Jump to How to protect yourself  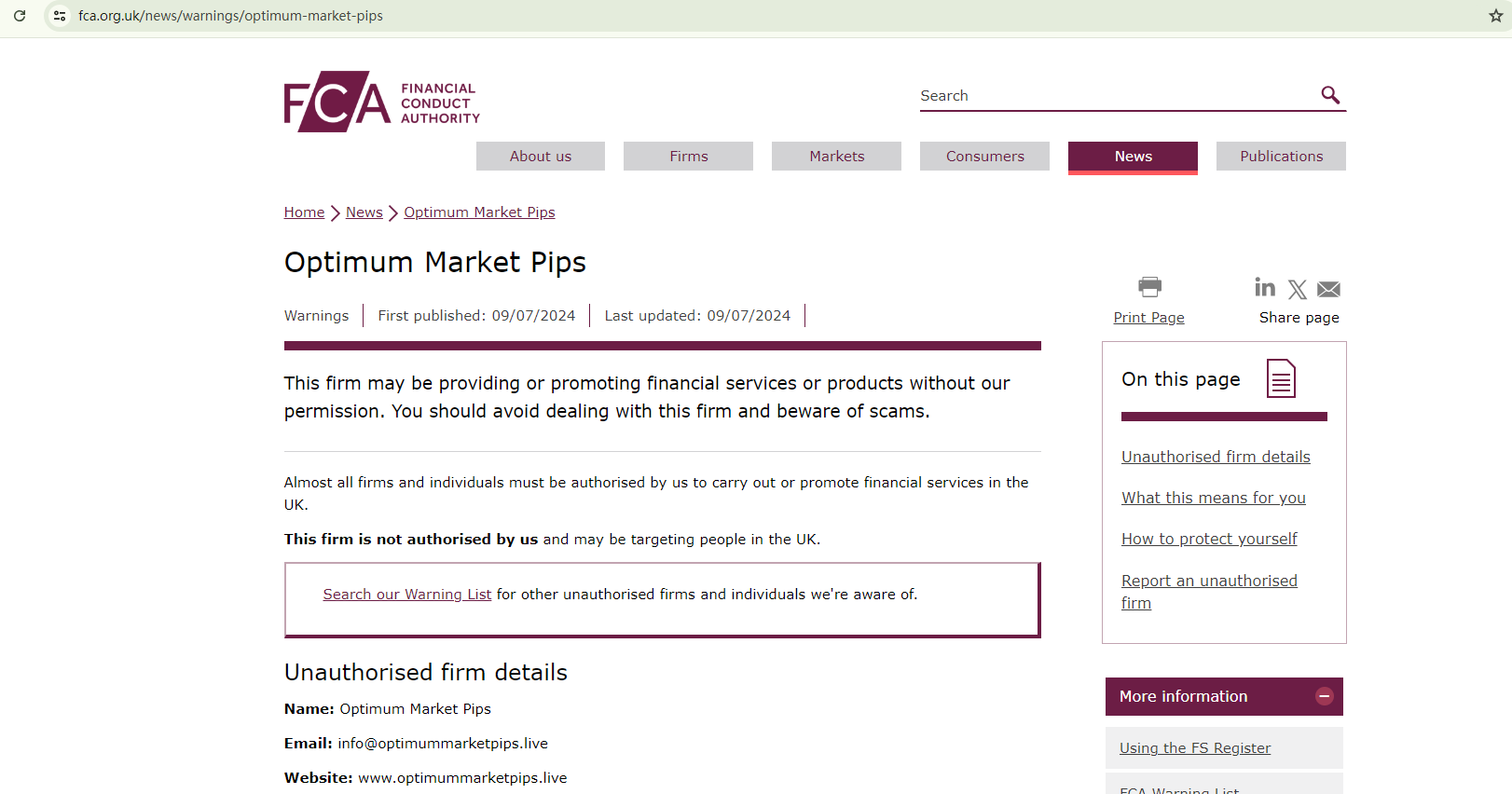[1209, 539]
